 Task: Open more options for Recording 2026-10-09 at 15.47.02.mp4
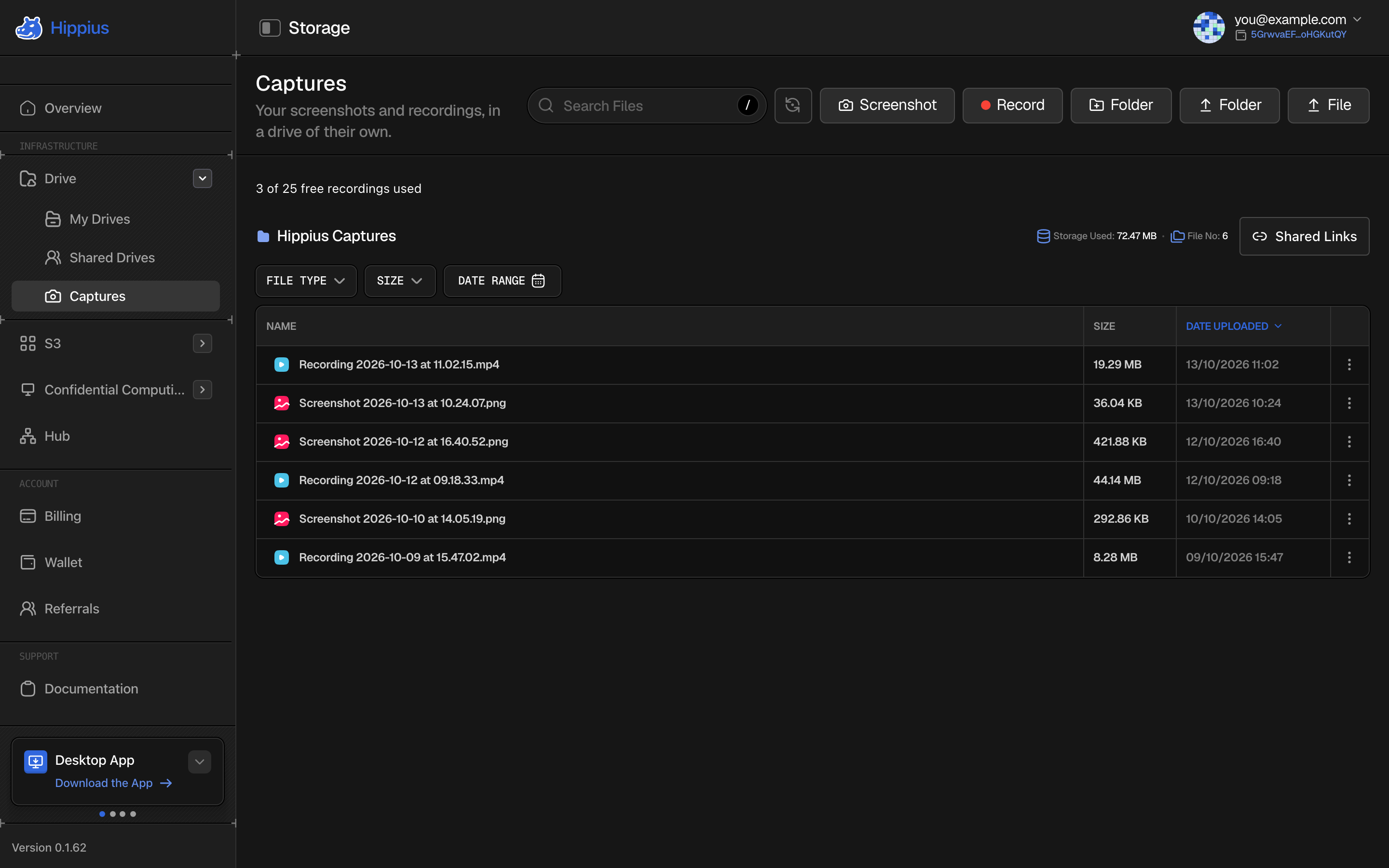pos(1349,557)
